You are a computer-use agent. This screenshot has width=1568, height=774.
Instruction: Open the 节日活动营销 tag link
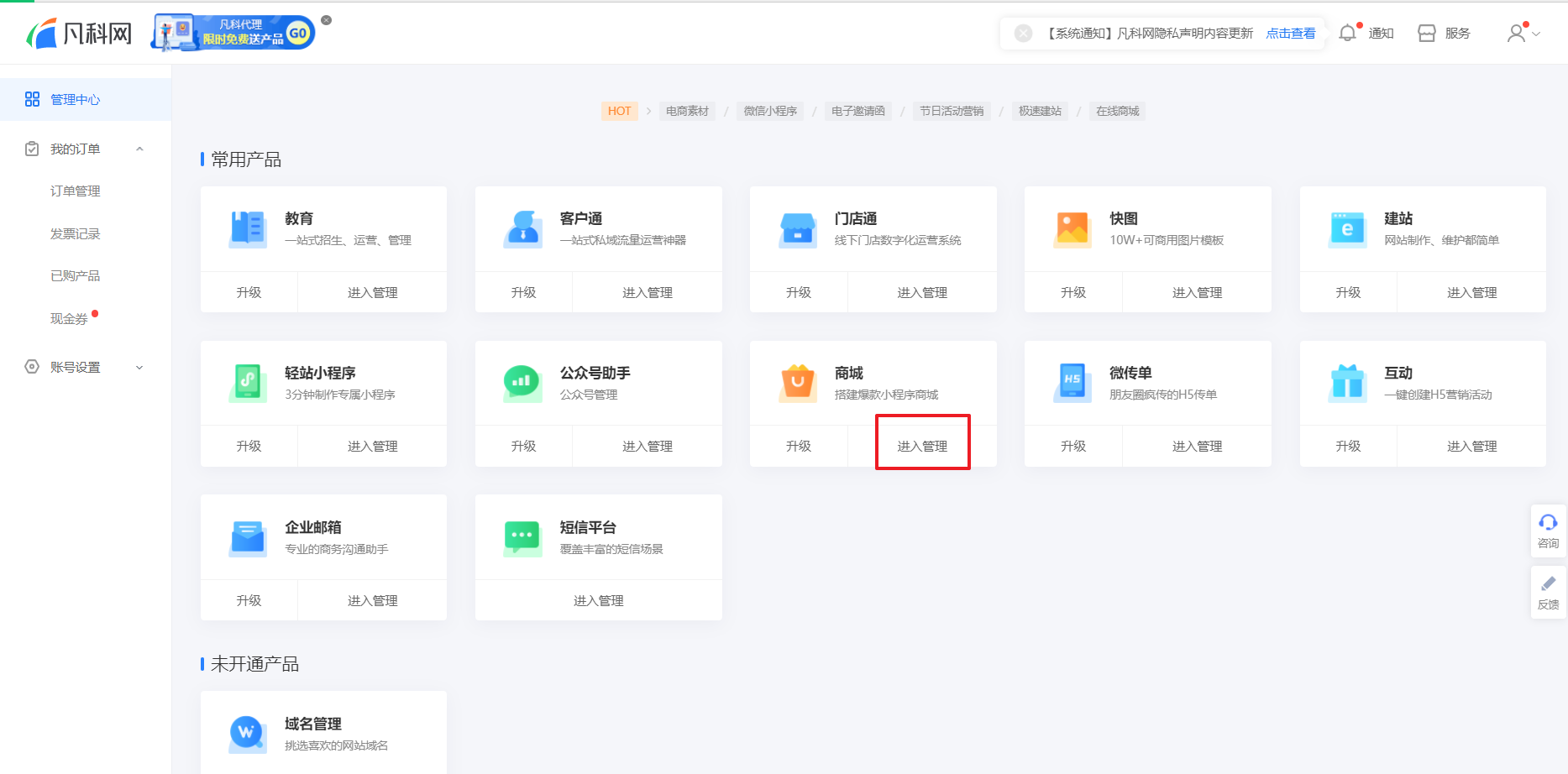pyautogui.click(x=952, y=111)
